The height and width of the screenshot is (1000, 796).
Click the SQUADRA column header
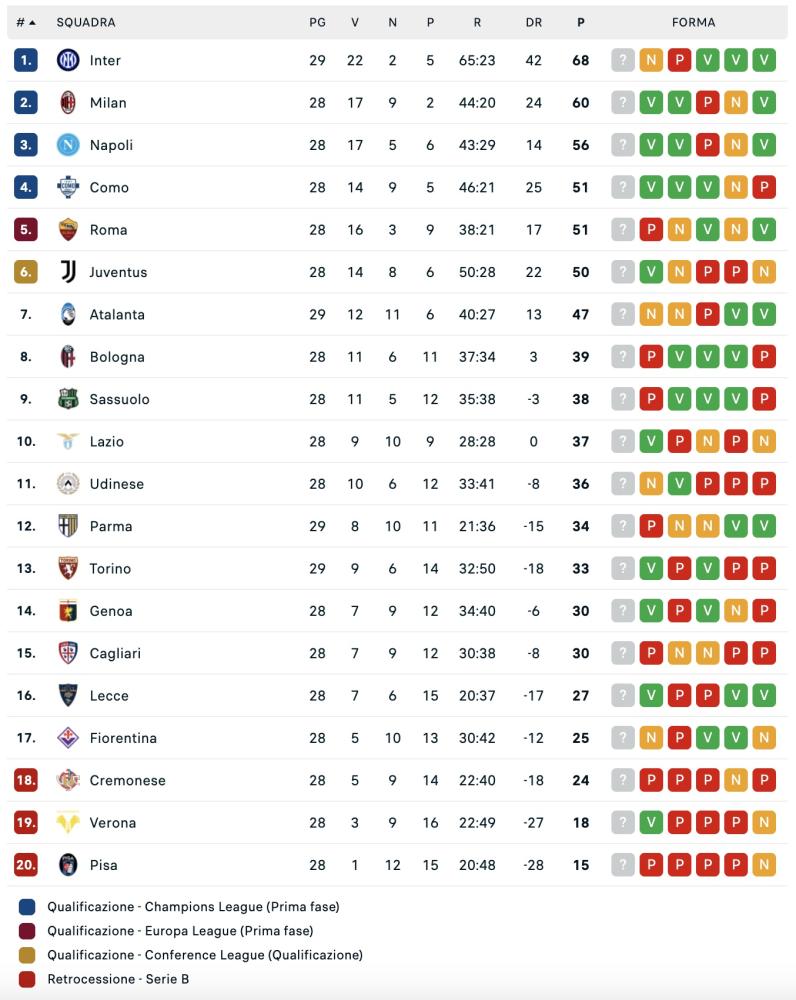pyautogui.click(x=86, y=22)
